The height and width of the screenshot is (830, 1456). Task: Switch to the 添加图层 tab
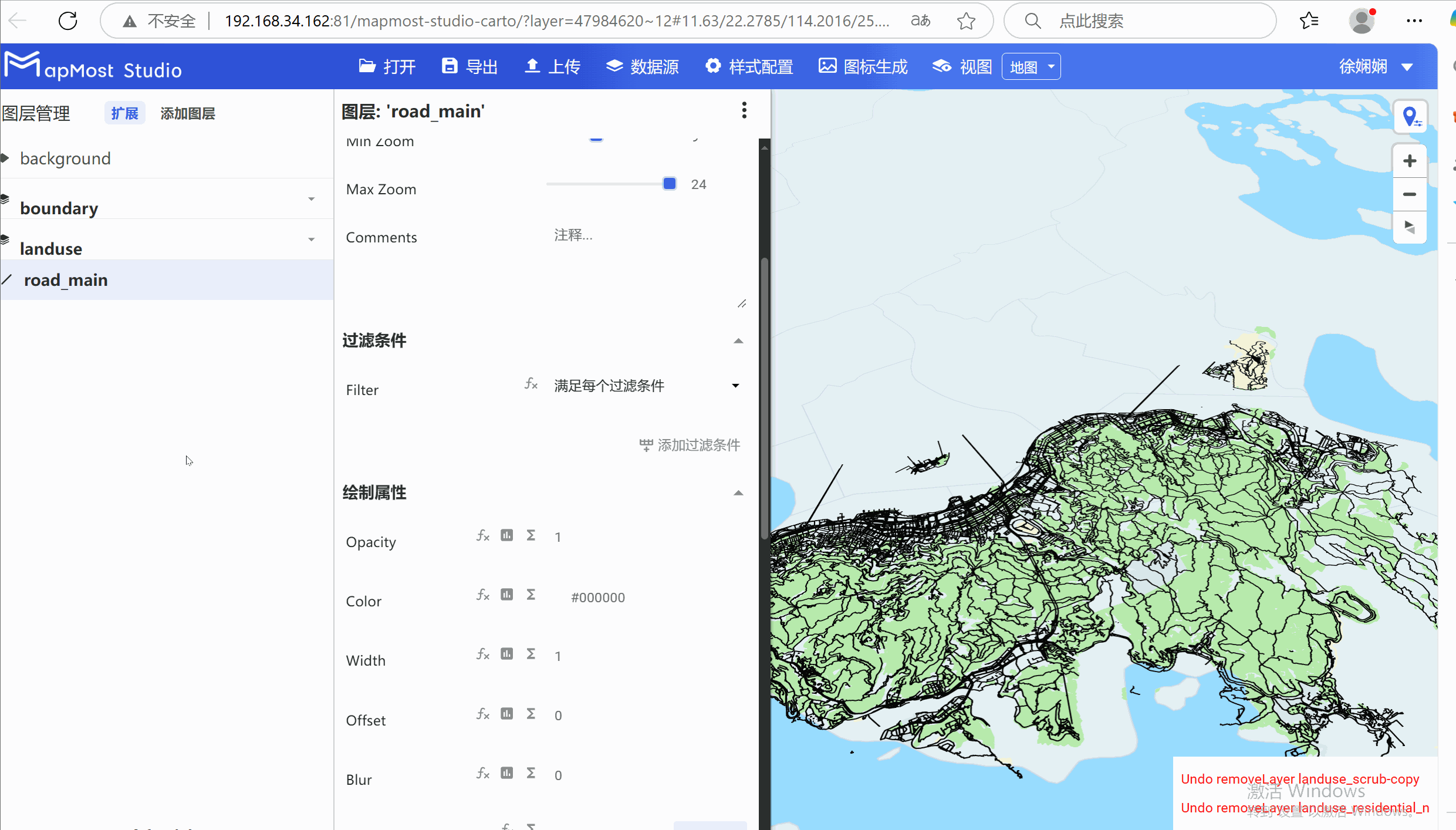click(187, 113)
